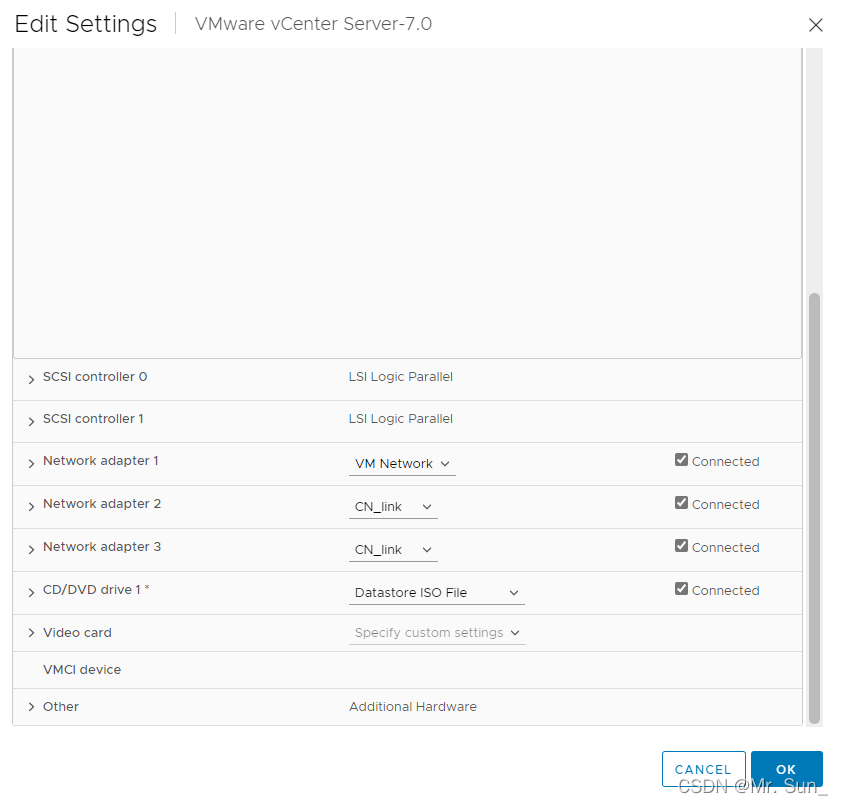Click the Video card label
This screenshot has width=843, height=805.
pyautogui.click(x=77, y=633)
